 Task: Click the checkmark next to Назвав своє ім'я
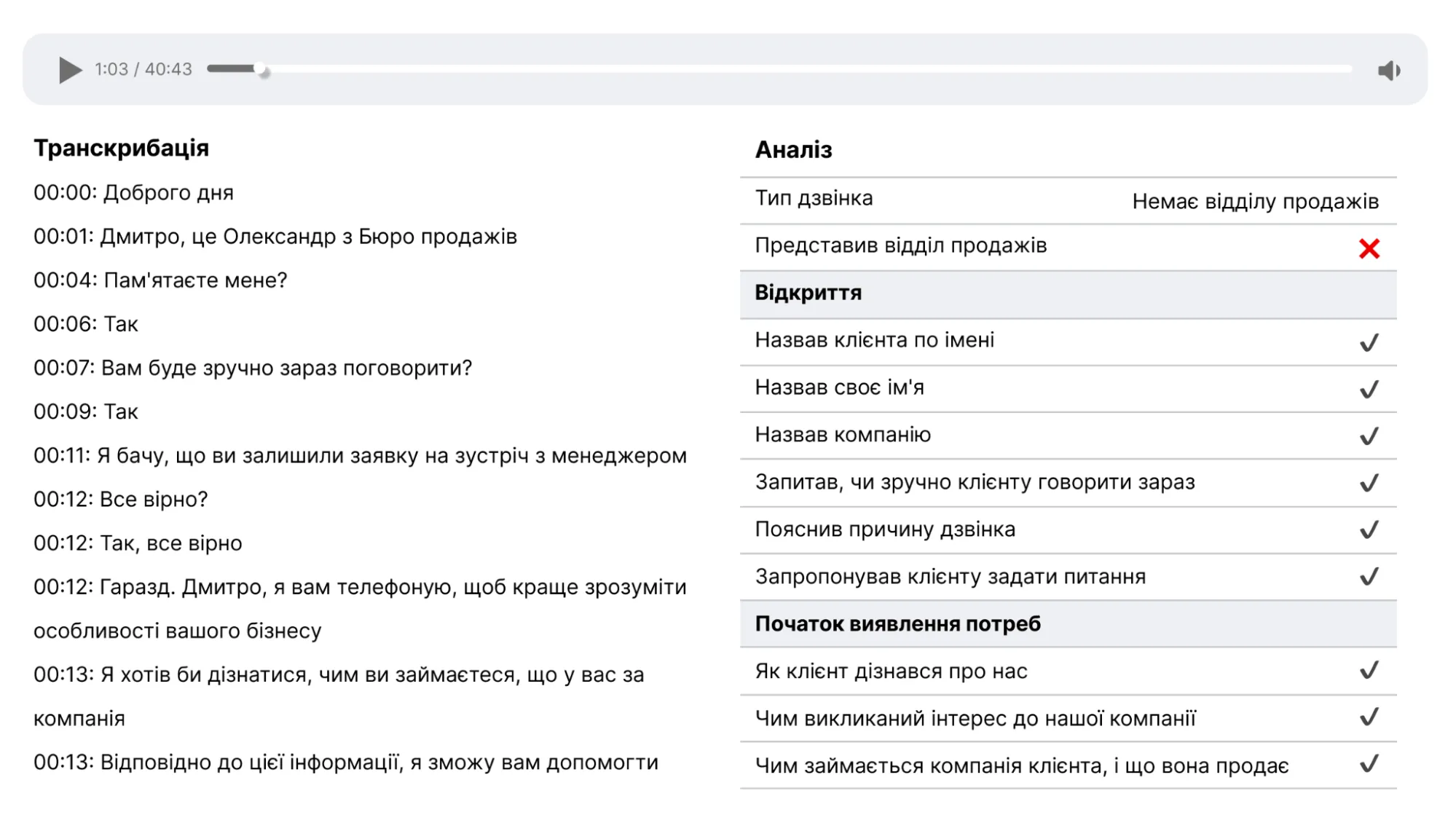tap(1369, 389)
